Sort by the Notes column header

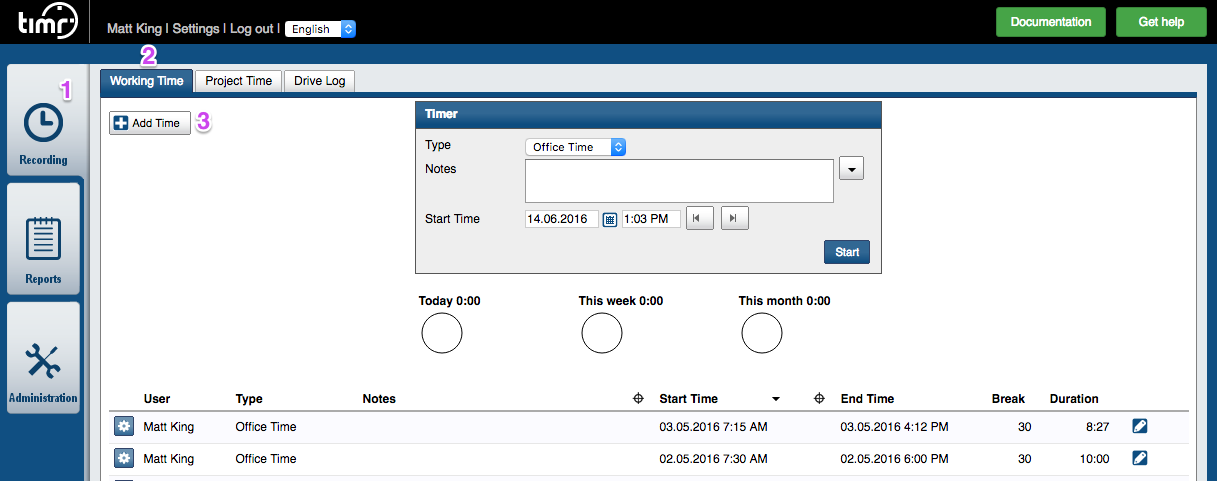[x=379, y=399]
